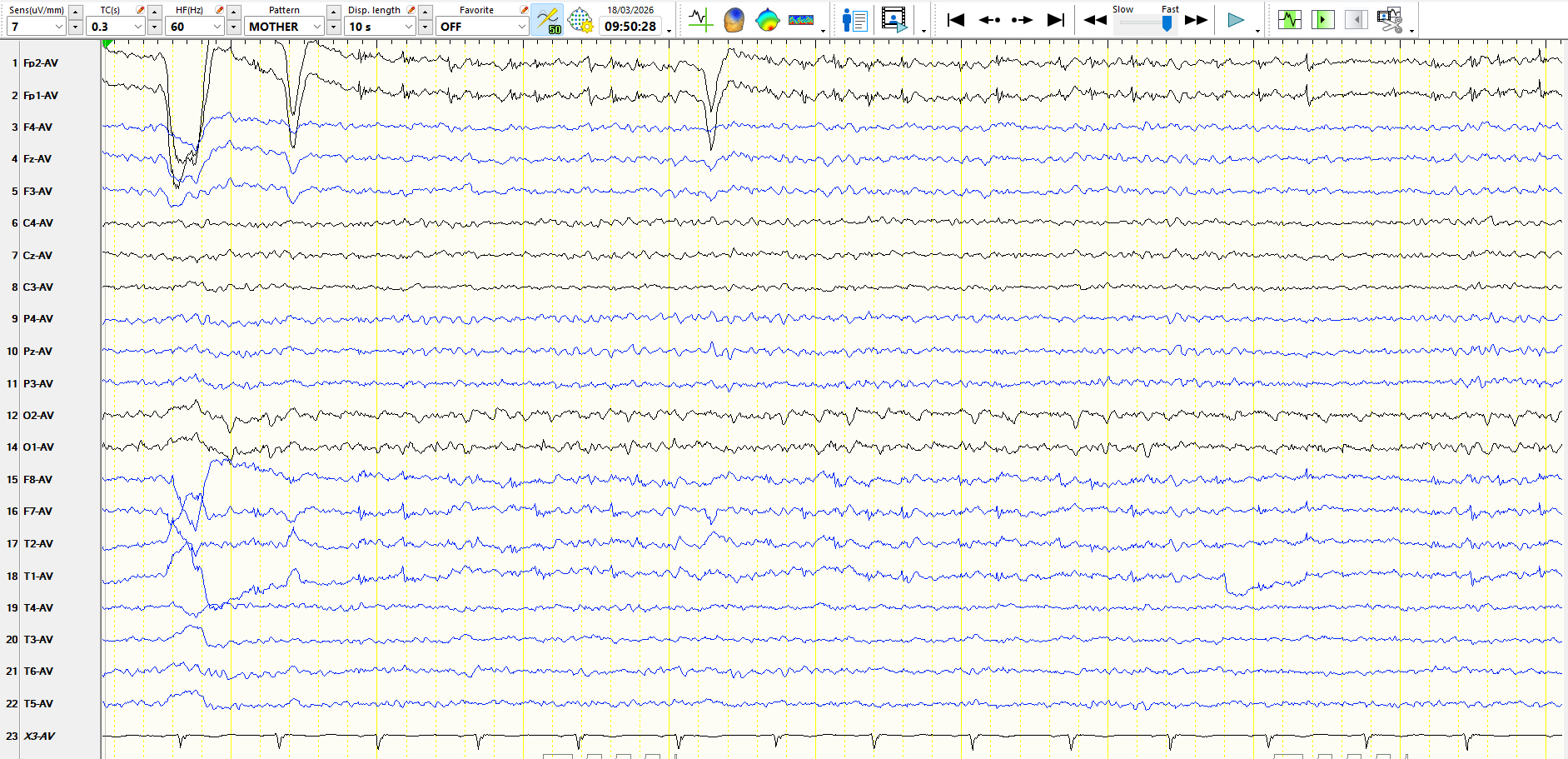Select the Cz-AV channel label
Image resolution: width=1568 pixels, height=759 pixels.
[37, 256]
